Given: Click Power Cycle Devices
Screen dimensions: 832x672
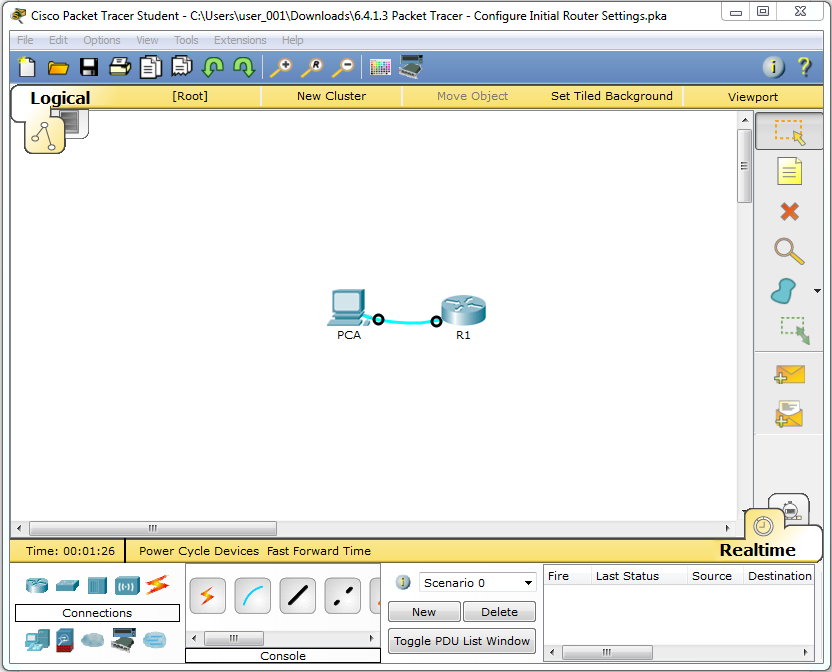Looking at the screenshot, I should [199, 551].
